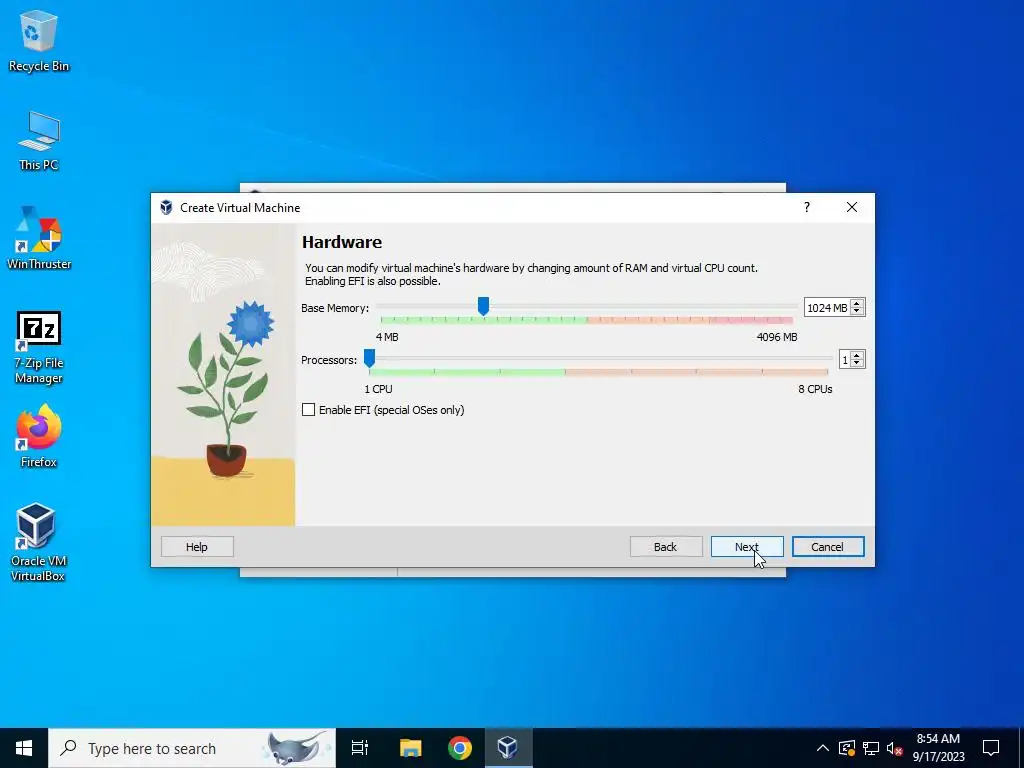Open Task View in taskbar
Screen dimensions: 1024x768
pos(360,748)
